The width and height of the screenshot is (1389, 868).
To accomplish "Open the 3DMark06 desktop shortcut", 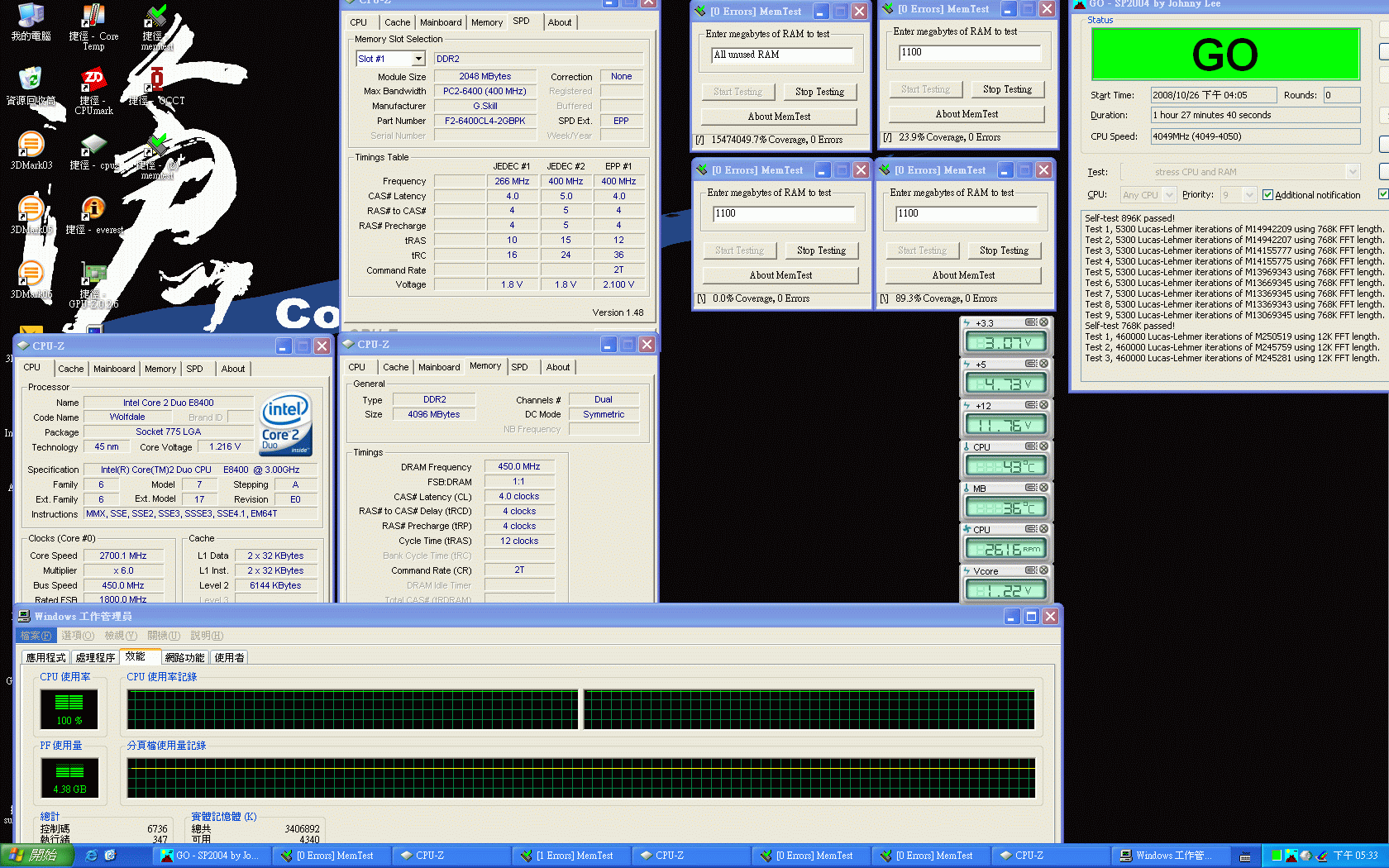I will click(31, 279).
